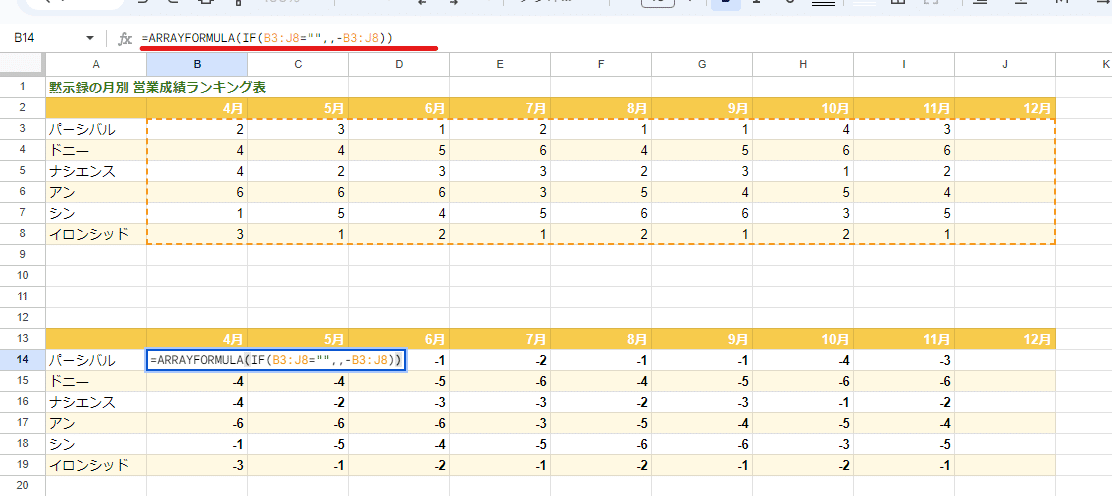
Task: Click the 6月 header cell in row 13
Action: [x=399, y=339]
